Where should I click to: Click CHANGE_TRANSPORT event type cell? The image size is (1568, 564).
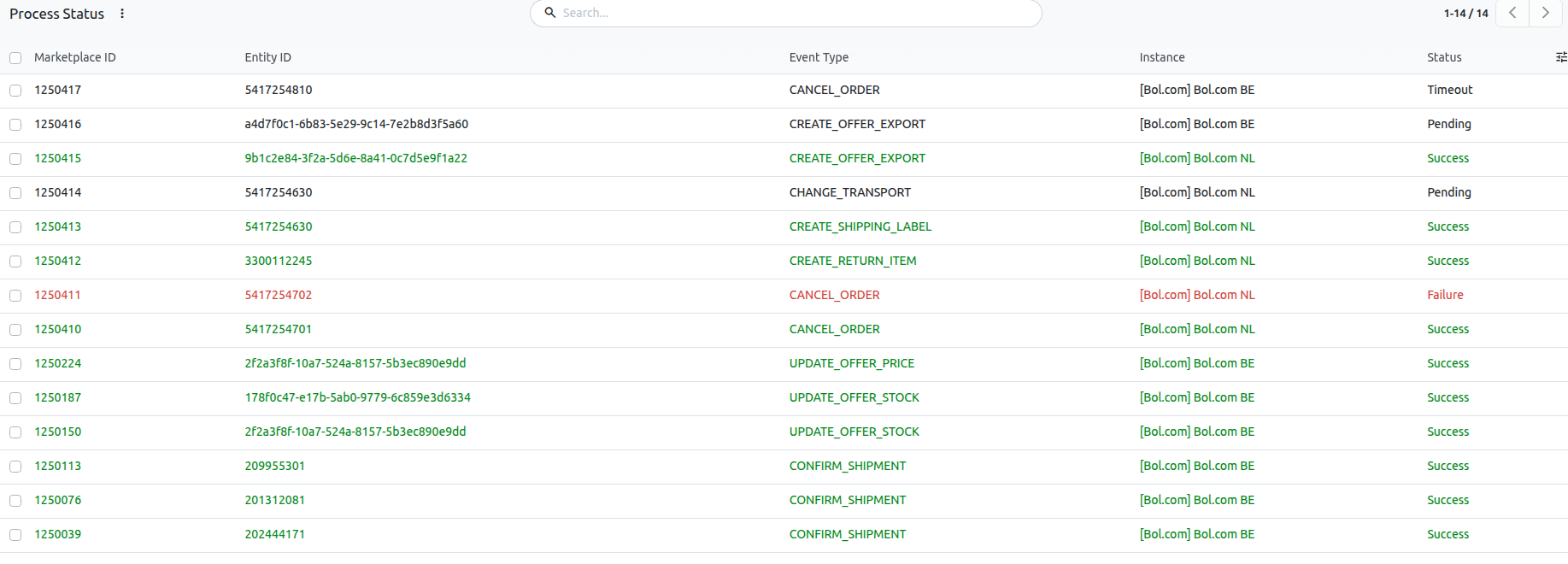[x=850, y=192]
